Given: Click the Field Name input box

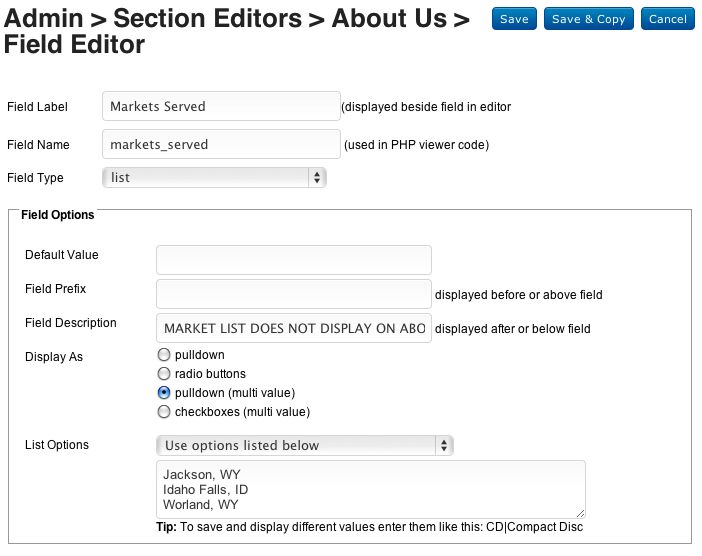Looking at the screenshot, I should [221, 145].
